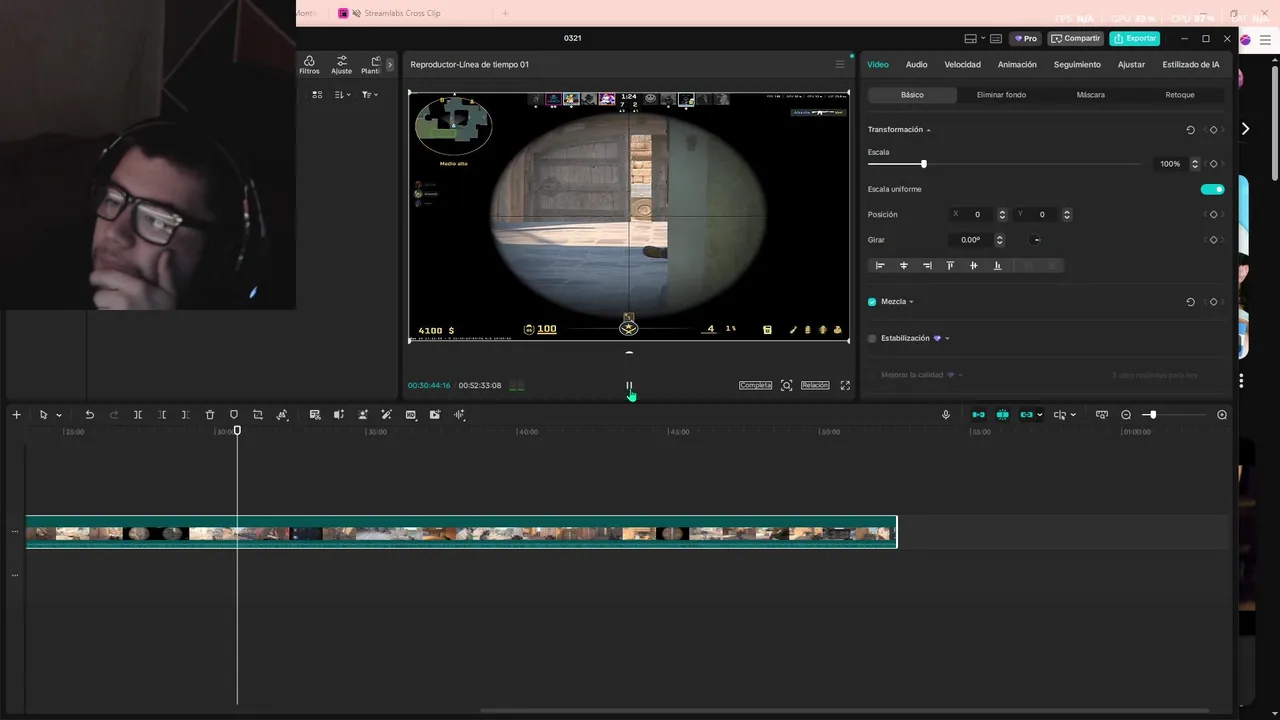Center the clip horizontally with the align icon
Screen dimensions: 1280x720
pos(904,266)
